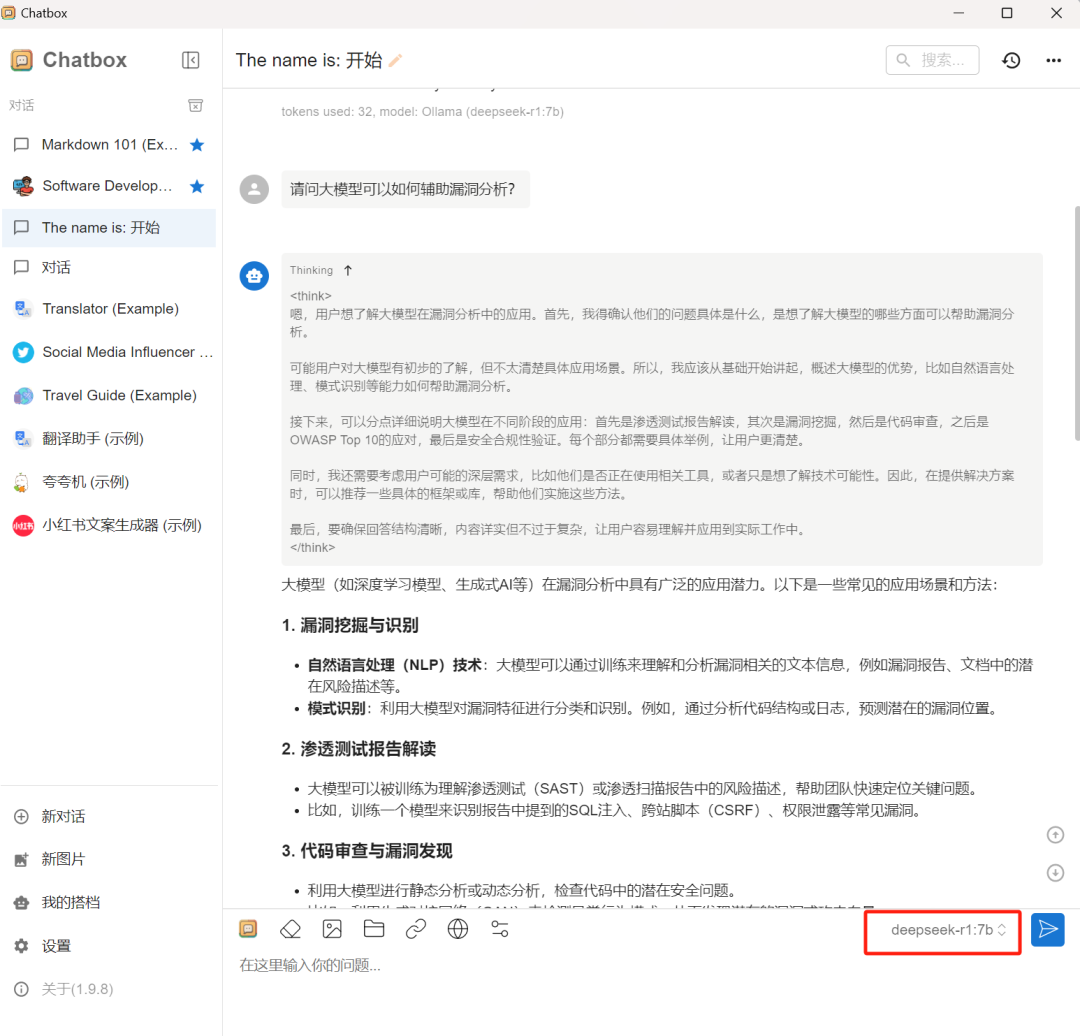Screen dimensions: 1080x1036
Task: Click the user message 请问大模型可以如何辅助漏洞分析
Action: (x=405, y=189)
